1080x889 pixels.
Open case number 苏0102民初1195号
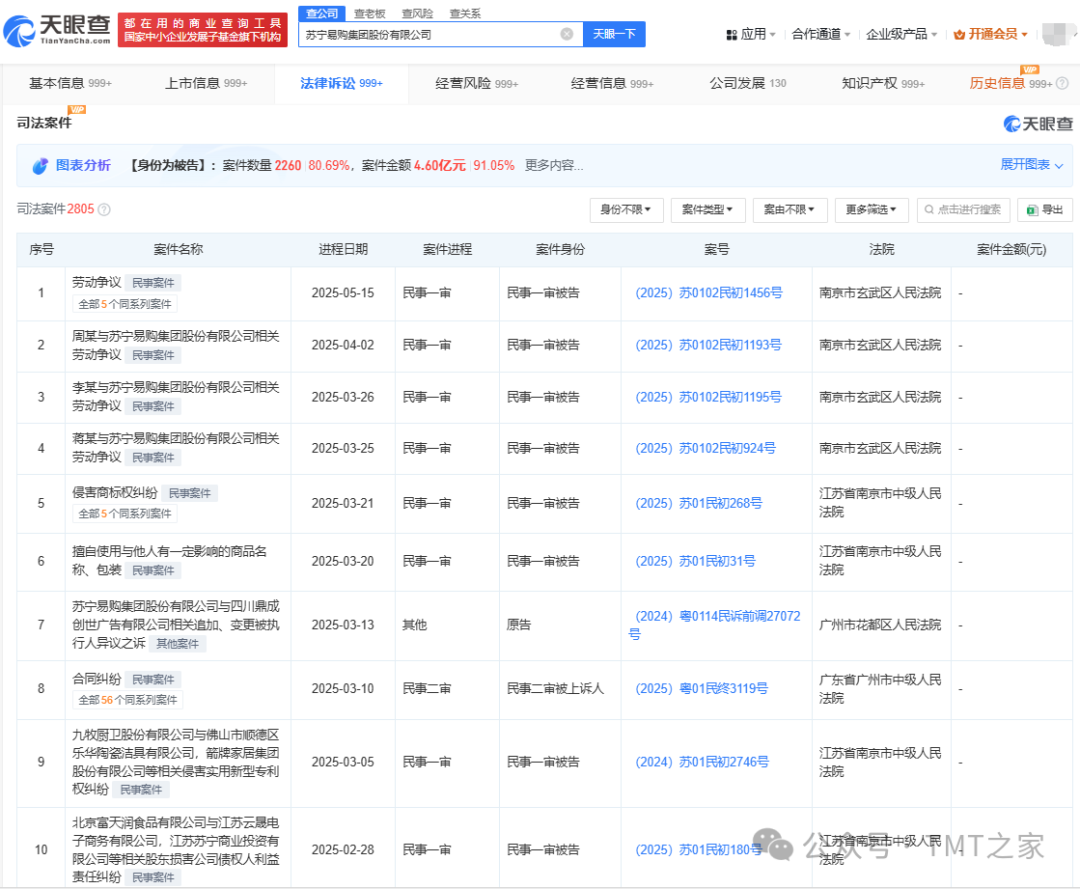pos(708,398)
